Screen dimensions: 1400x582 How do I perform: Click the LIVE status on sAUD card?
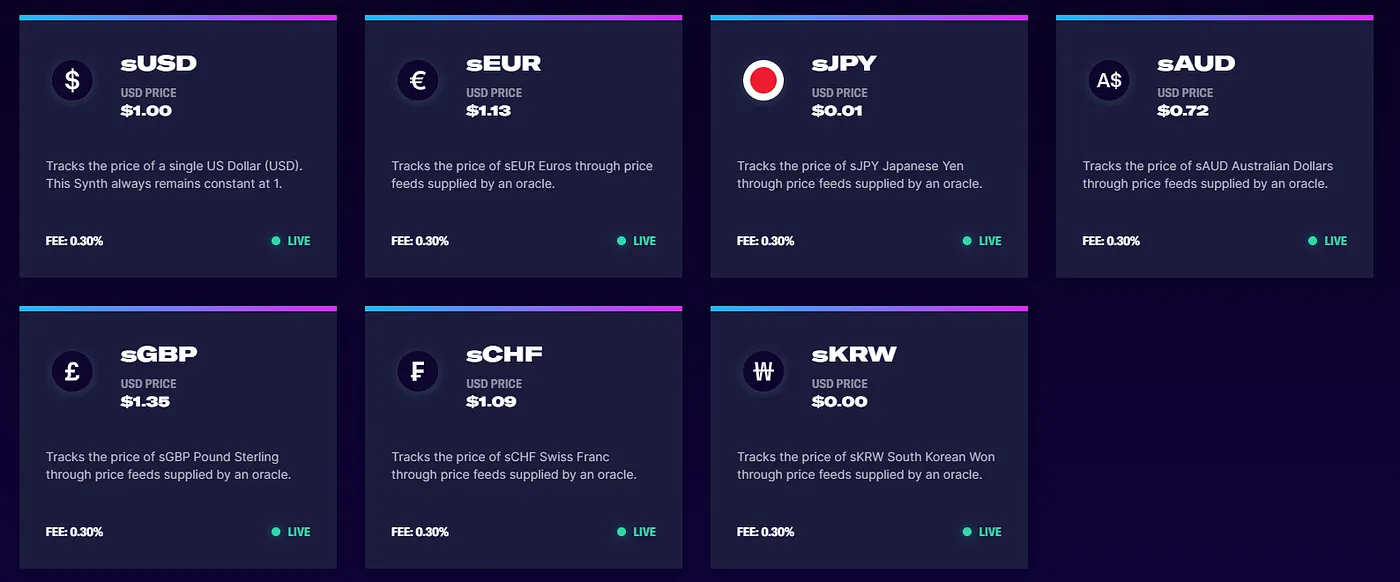coord(1327,241)
